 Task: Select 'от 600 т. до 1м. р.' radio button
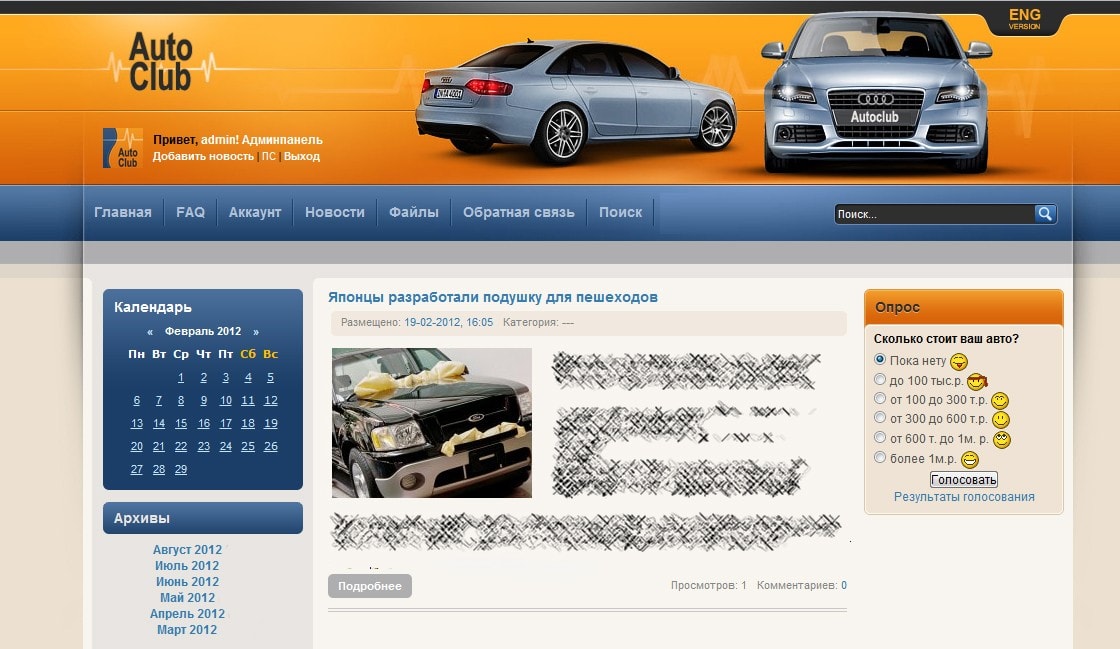880,438
